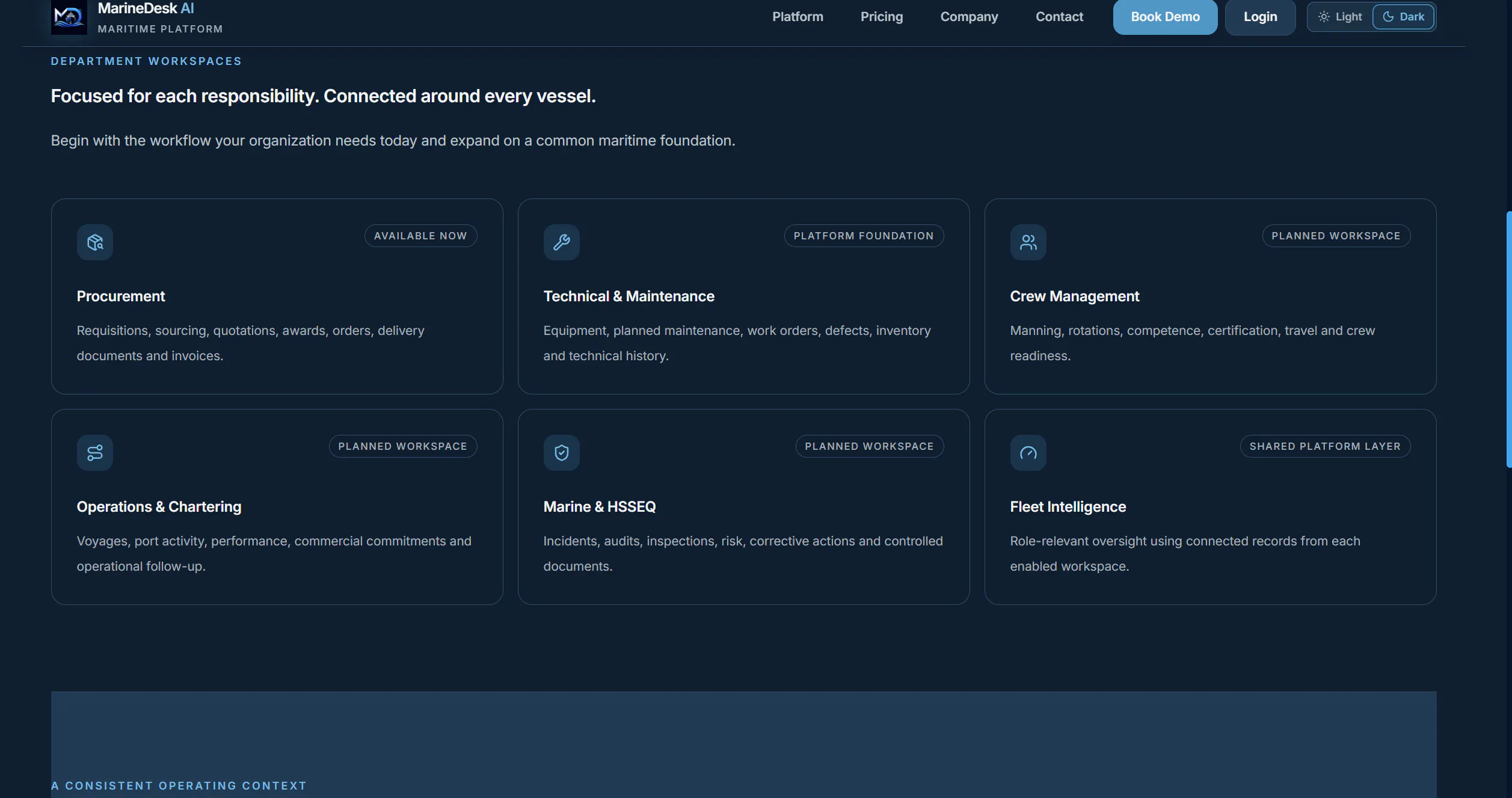Open the Company nav link
This screenshot has width=1512, height=798.
969,17
